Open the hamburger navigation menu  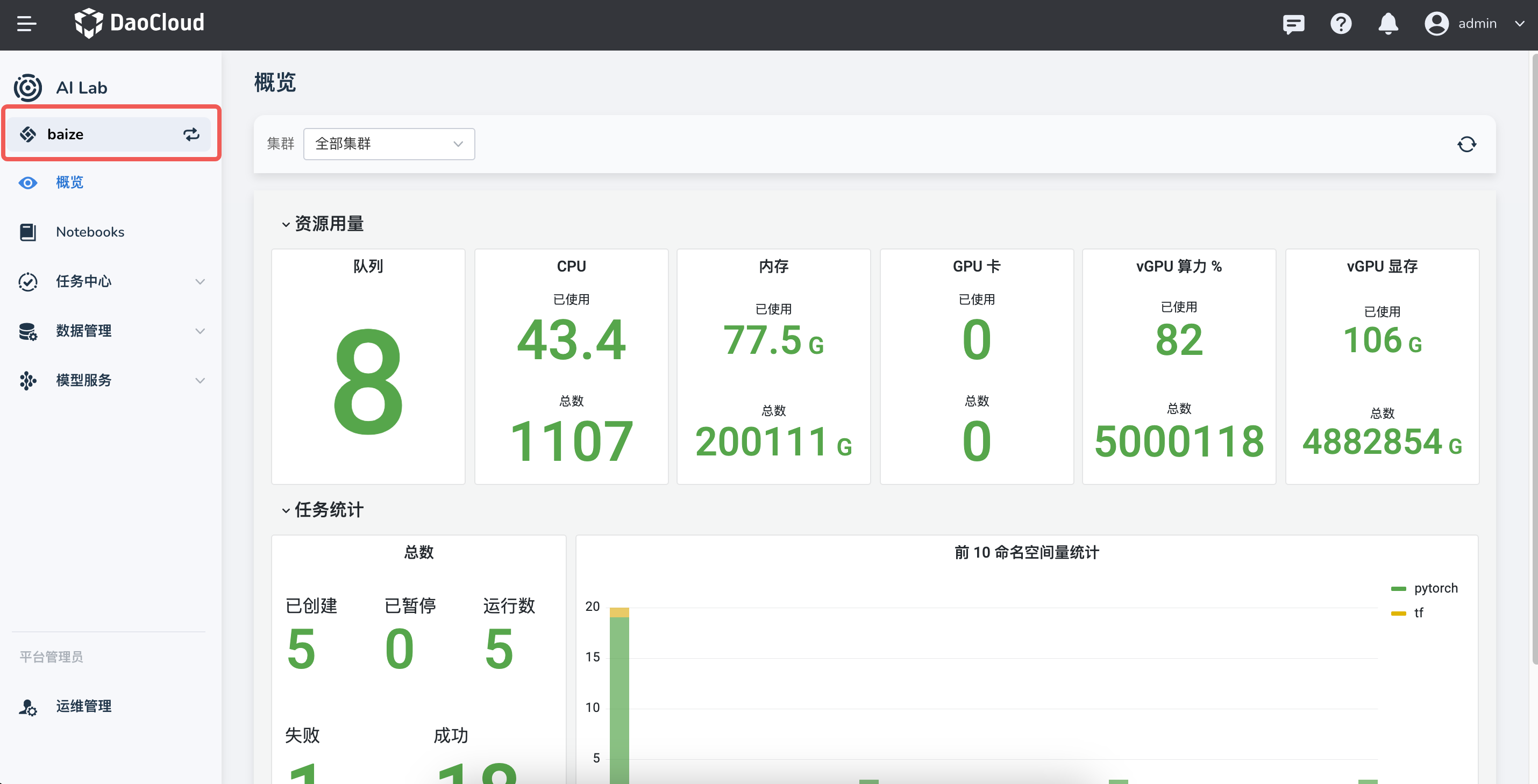(26, 24)
